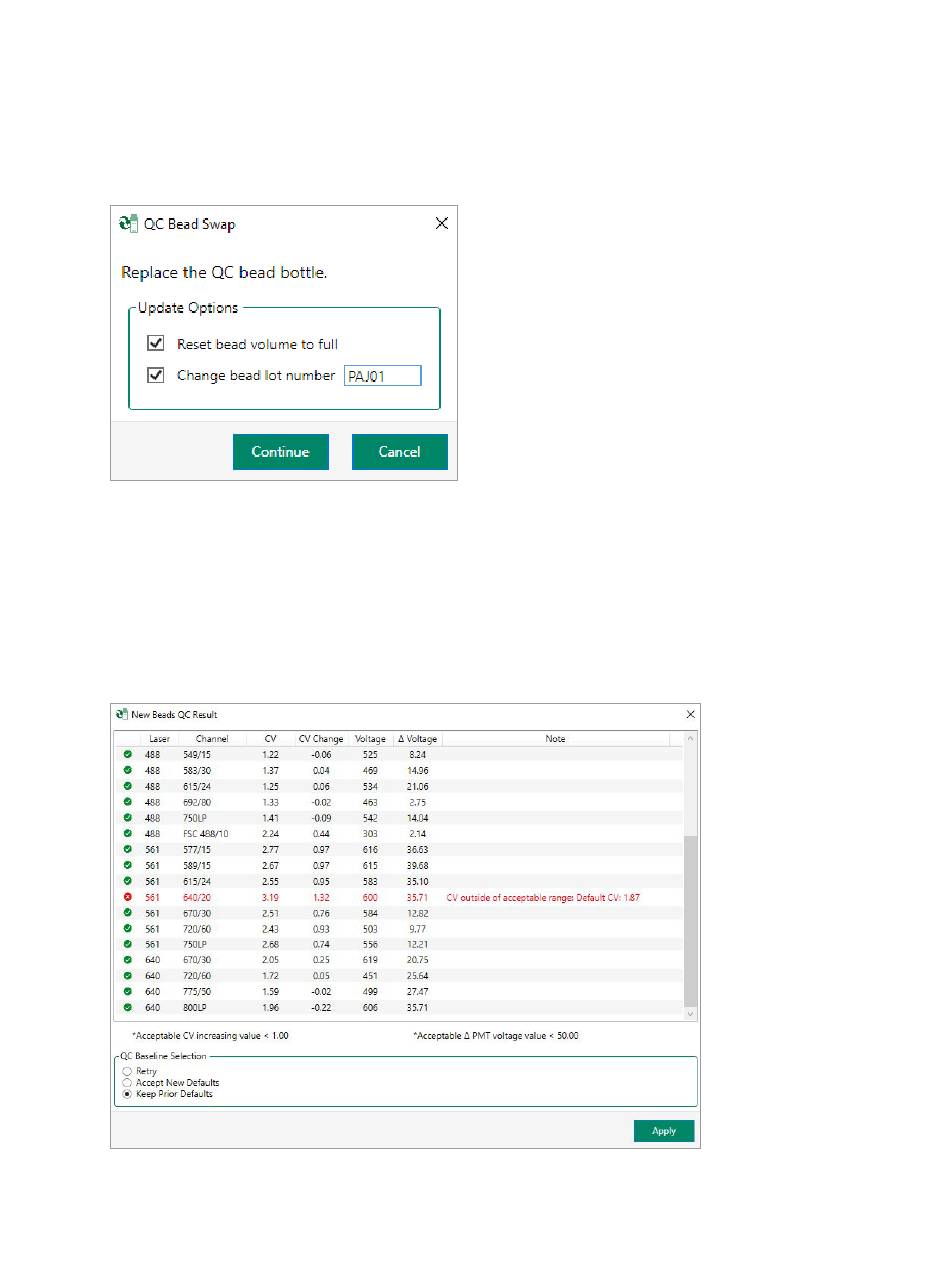The image size is (950, 1284).
Task: Click the red failed icon on the 640/20 row
Action: click(x=127, y=898)
